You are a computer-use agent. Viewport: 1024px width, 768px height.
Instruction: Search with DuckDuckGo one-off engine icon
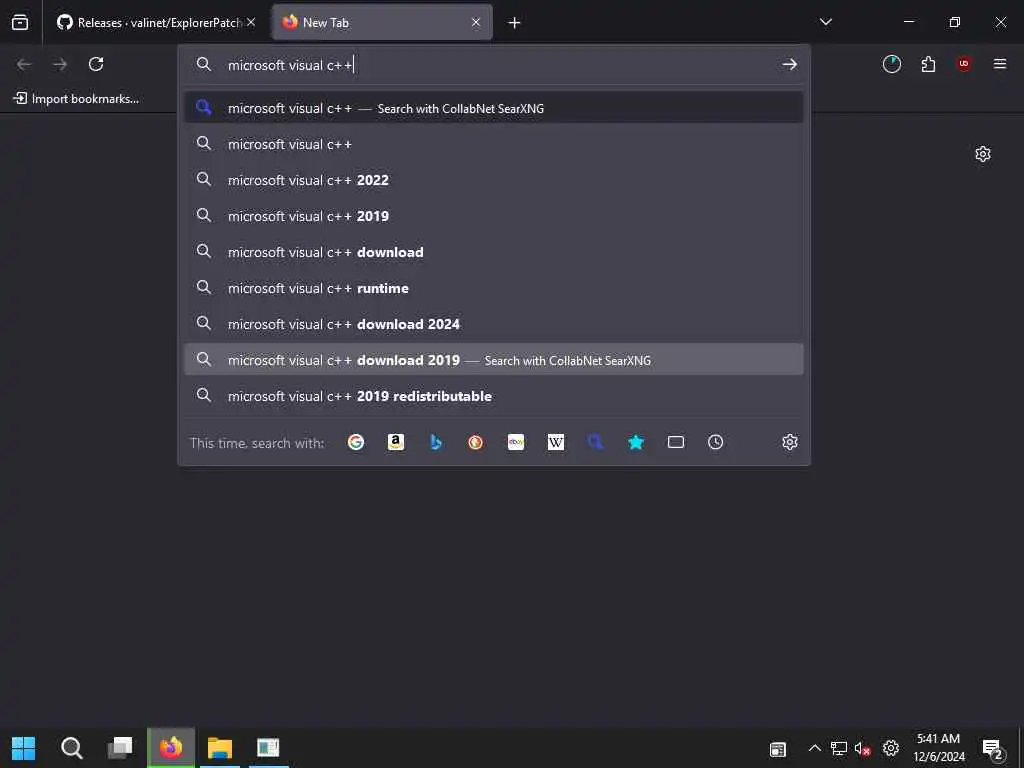475,442
